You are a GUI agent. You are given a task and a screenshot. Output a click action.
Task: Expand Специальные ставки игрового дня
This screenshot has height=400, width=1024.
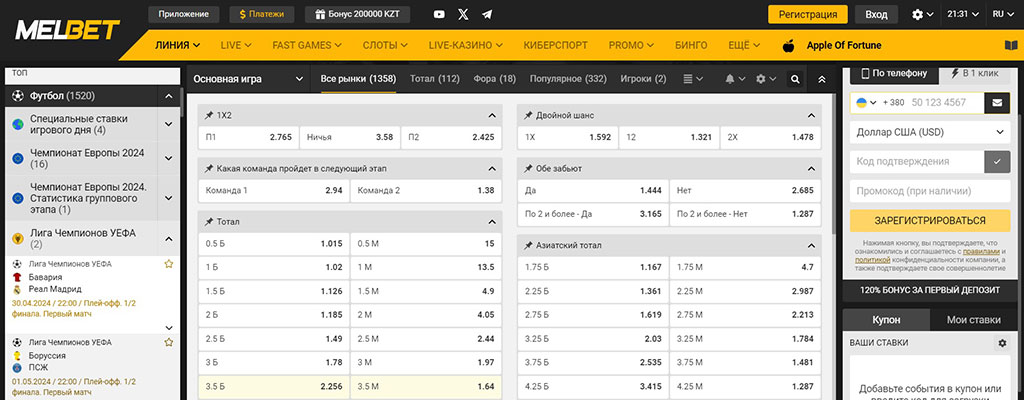168,124
